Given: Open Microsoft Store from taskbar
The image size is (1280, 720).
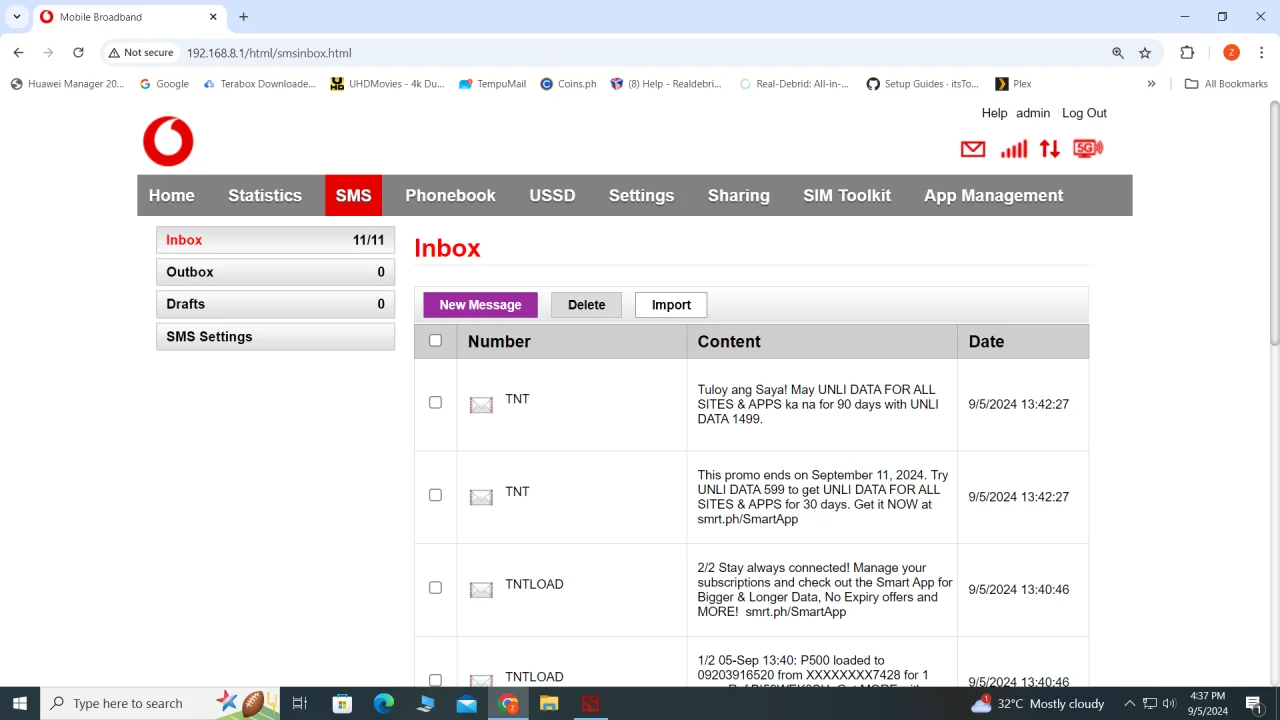Looking at the screenshot, I should [x=342, y=703].
